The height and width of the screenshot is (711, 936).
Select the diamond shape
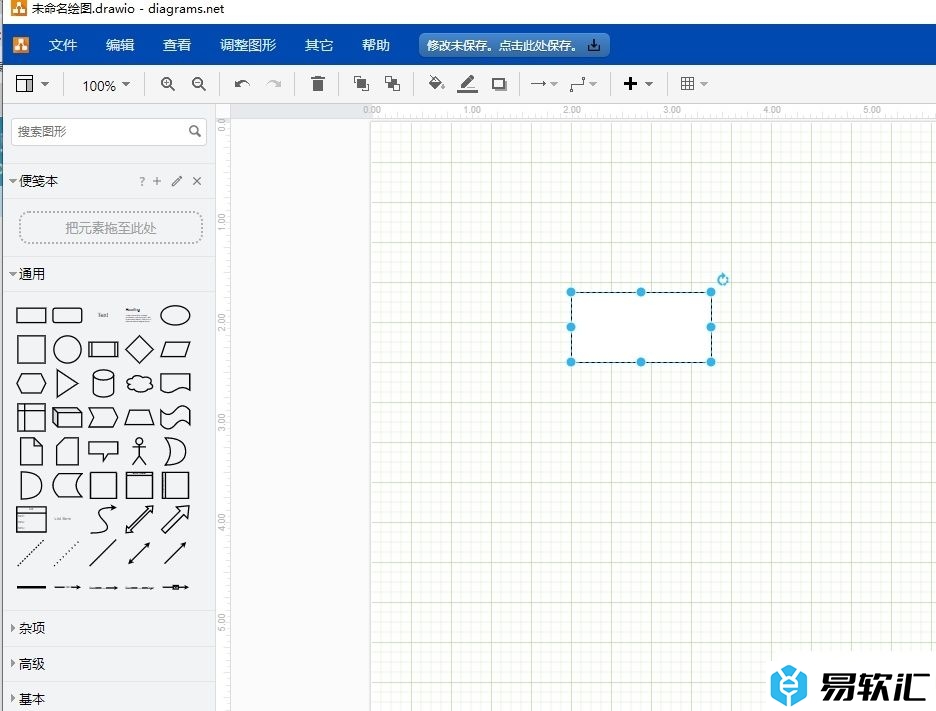[x=140, y=349]
